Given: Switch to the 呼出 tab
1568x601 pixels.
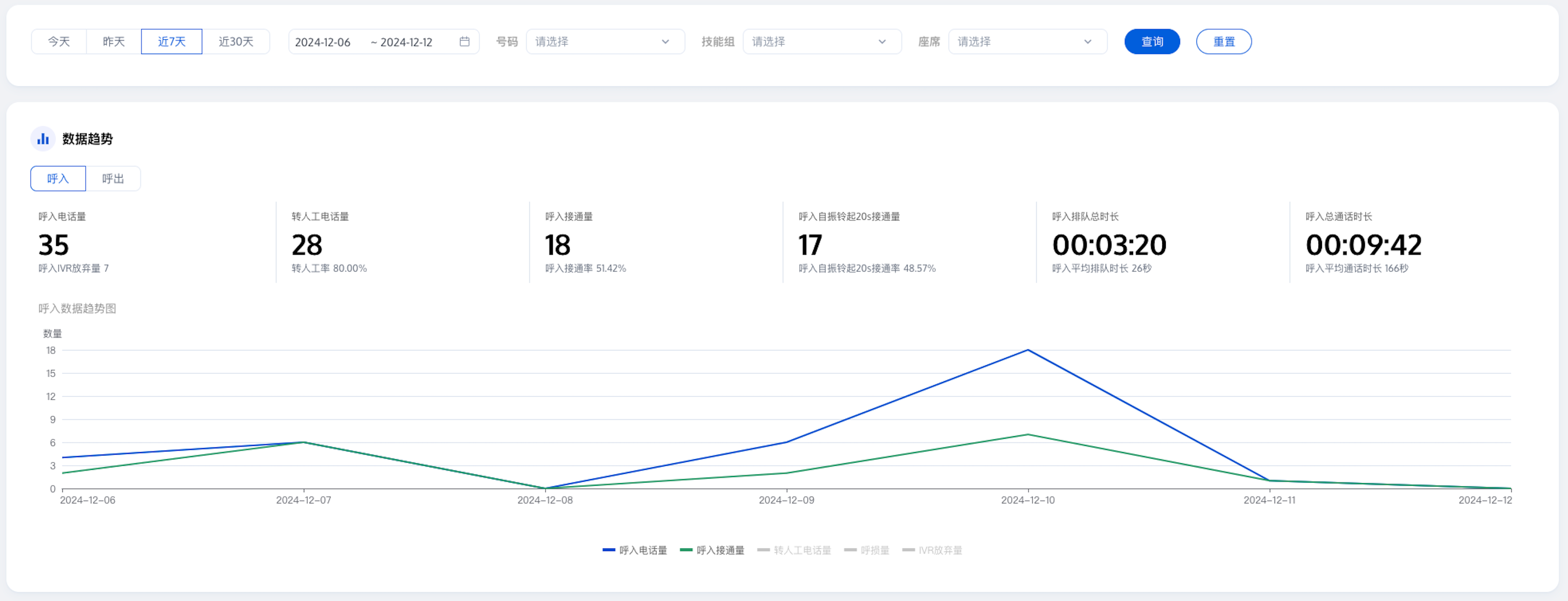Looking at the screenshot, I should click(113, 178).
